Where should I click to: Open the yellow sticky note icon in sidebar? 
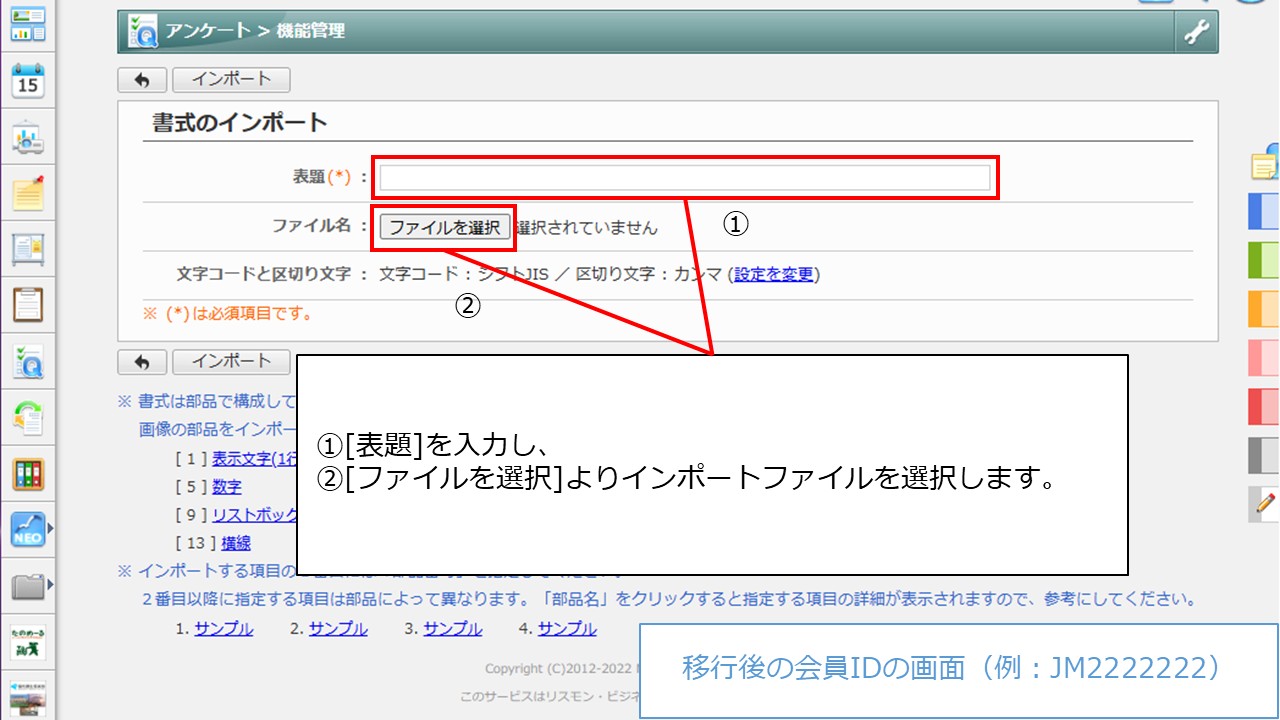tap(27, 192)
